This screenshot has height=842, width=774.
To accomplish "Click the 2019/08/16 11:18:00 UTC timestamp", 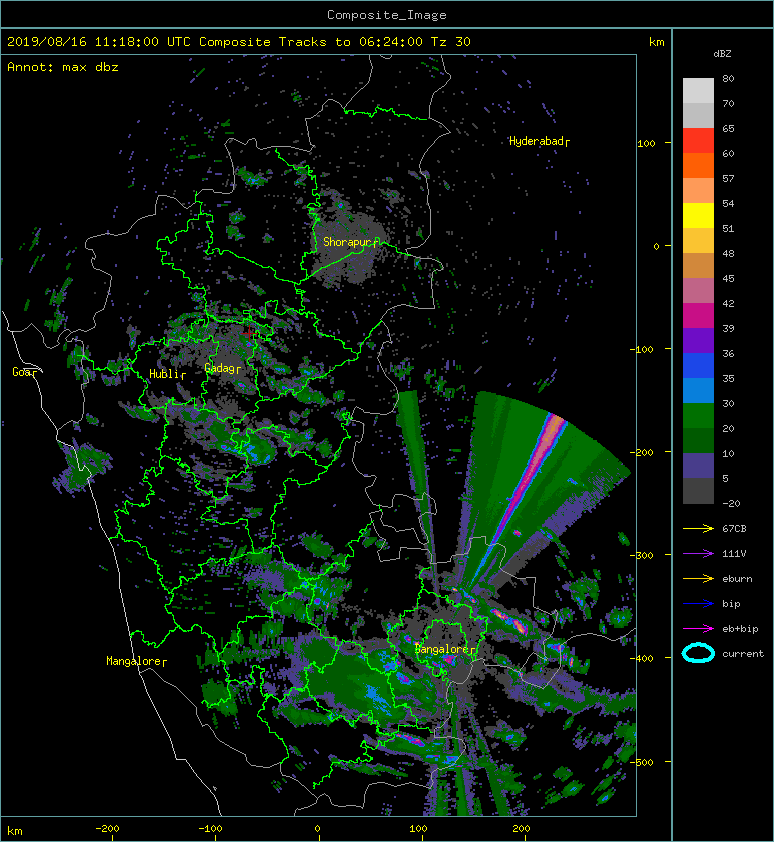I will 98,42.
